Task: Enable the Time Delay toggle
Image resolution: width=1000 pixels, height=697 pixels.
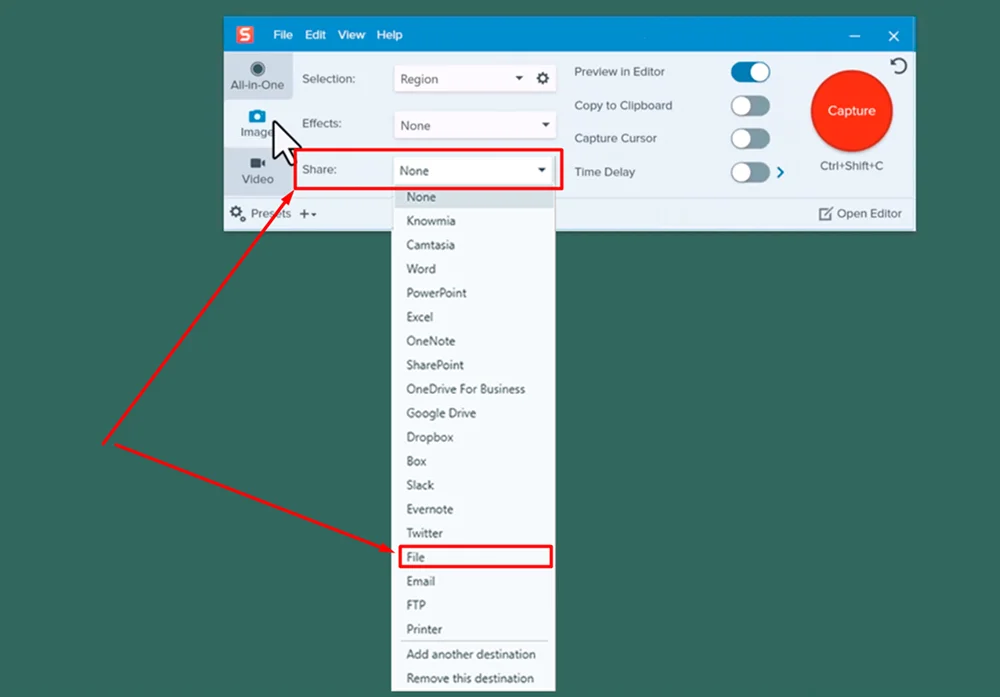Action: coord(750,172)
